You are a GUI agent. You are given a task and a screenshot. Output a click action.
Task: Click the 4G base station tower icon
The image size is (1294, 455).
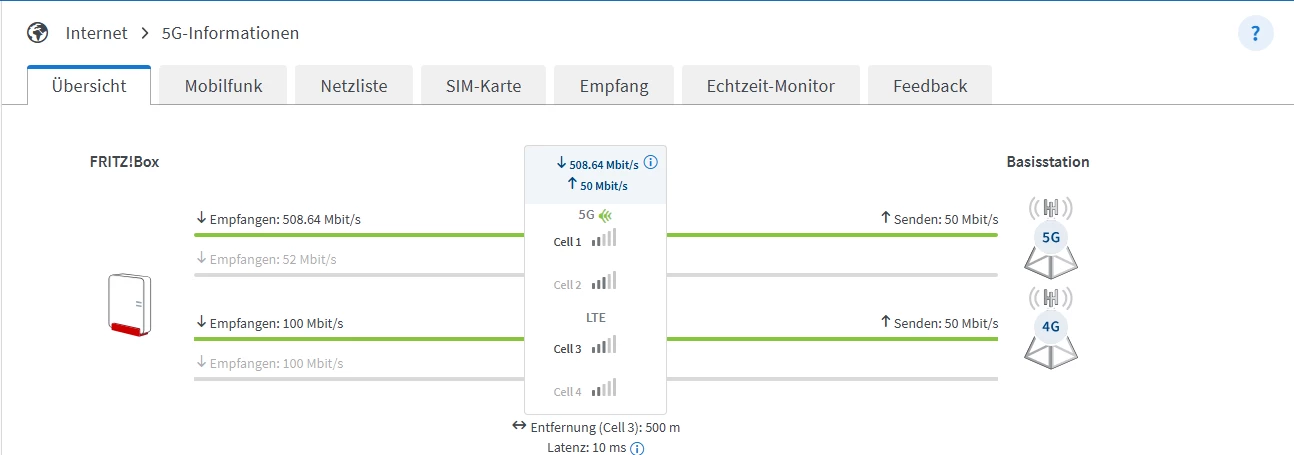tap(1050, 326)
